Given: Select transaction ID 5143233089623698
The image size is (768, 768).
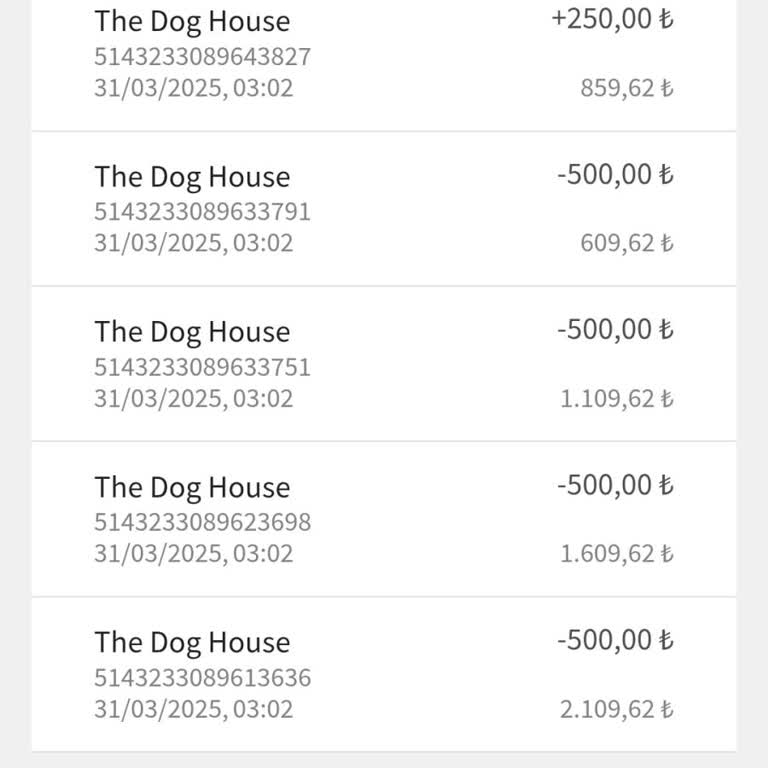Looking at the screenshot, I should point(202,522).
